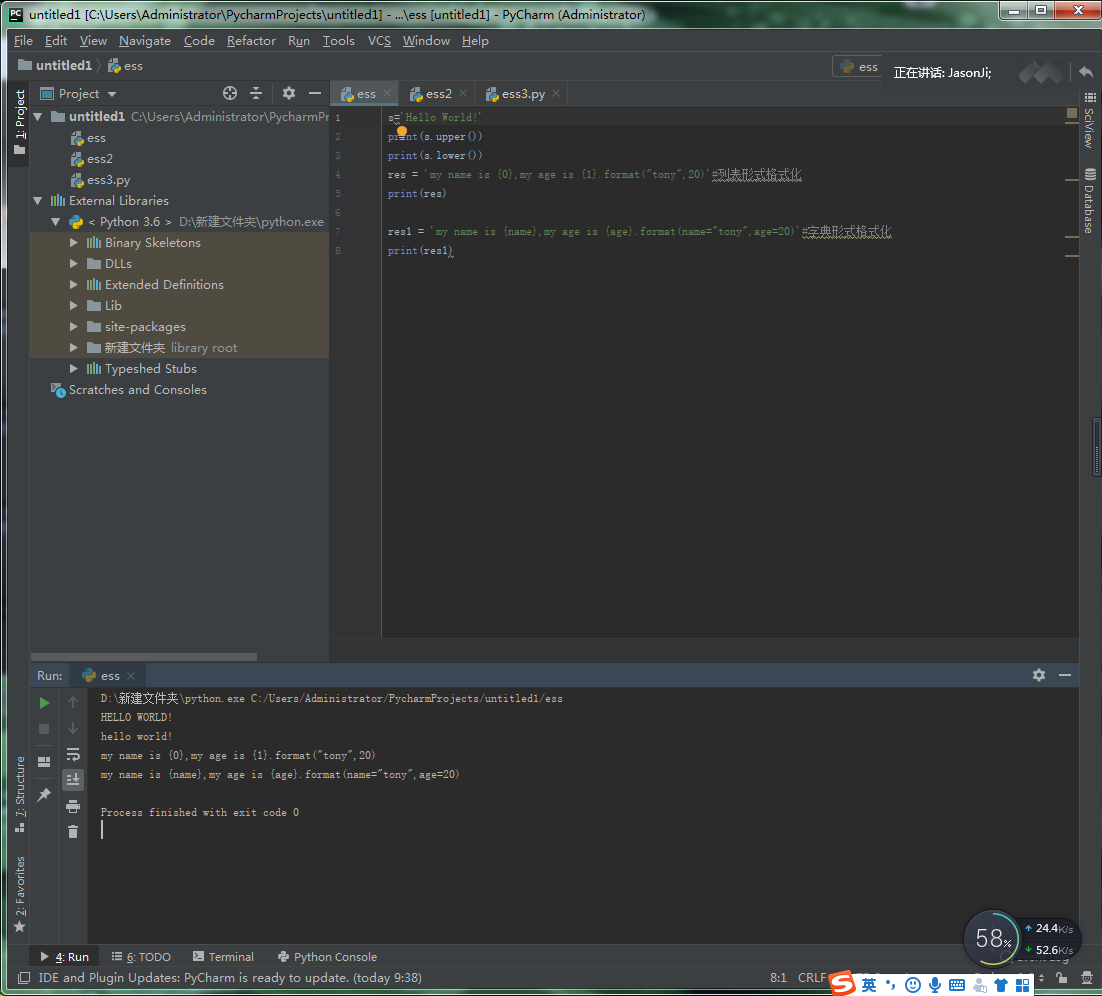Screen dimensions: 1102x996
Task: Click the Stop process icon in Run panel
Action: (x=44, y=729)
